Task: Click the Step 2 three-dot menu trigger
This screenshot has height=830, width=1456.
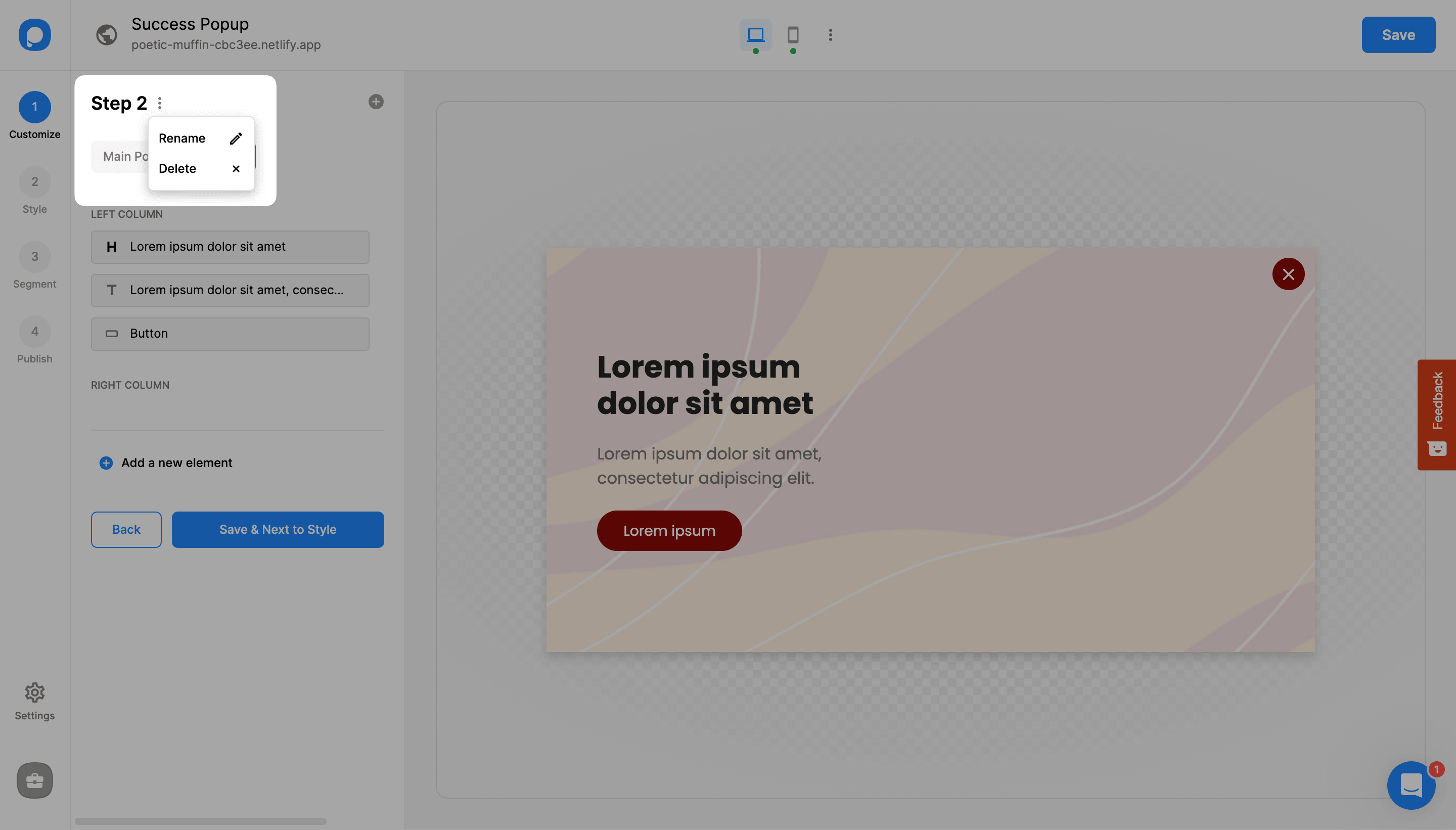Action: 159,103
